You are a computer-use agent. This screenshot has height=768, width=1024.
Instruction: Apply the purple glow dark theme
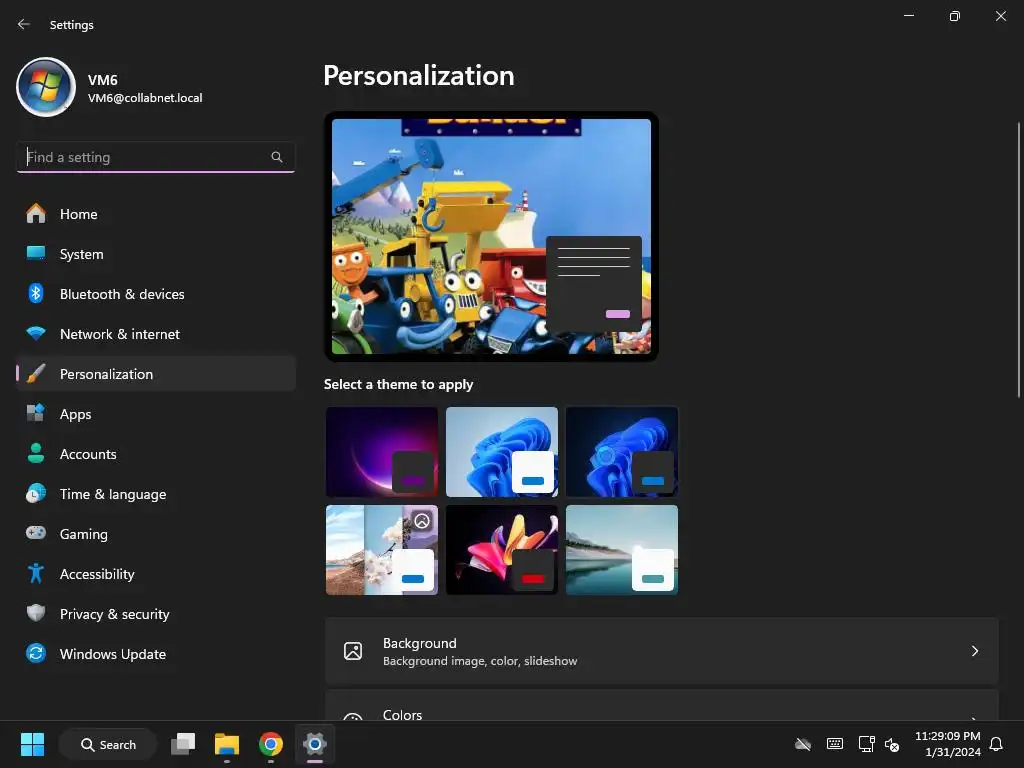[x=382, y=452]
